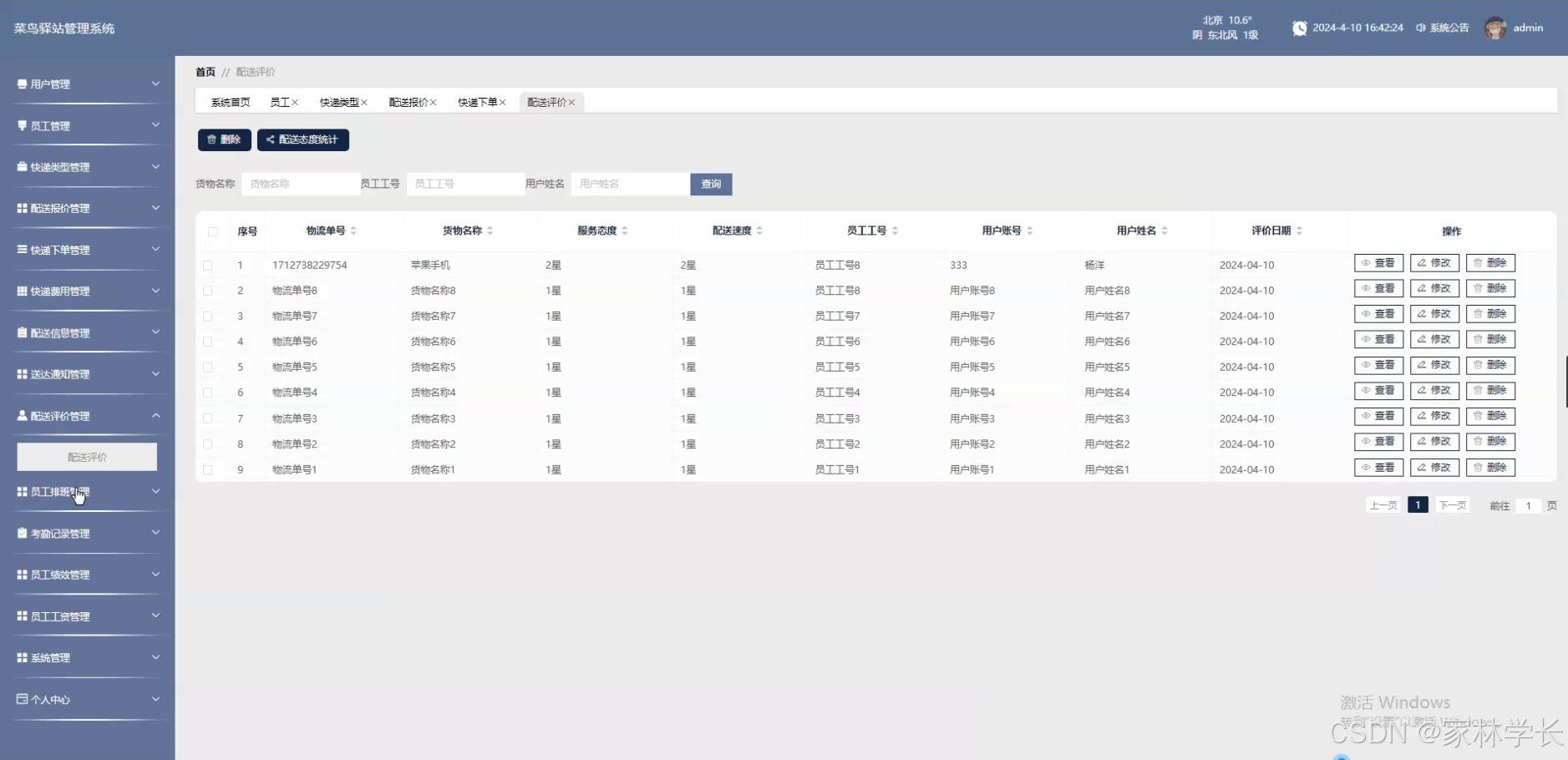Click the 送达通知管理 sidebar icon
The height and width of the screenshot is (760, 1568).
click(x=23, y=374)
